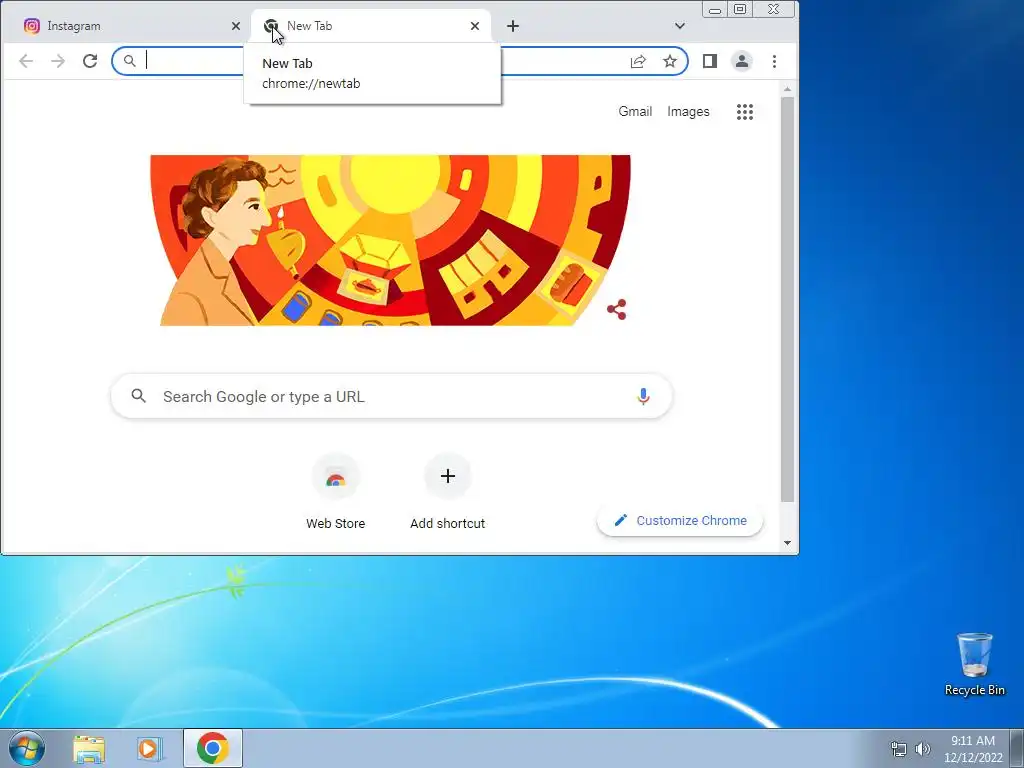Launch Windows Media Player from taskbar
The width and height of the screenshot is (1024, 768).
click(150, 749)
